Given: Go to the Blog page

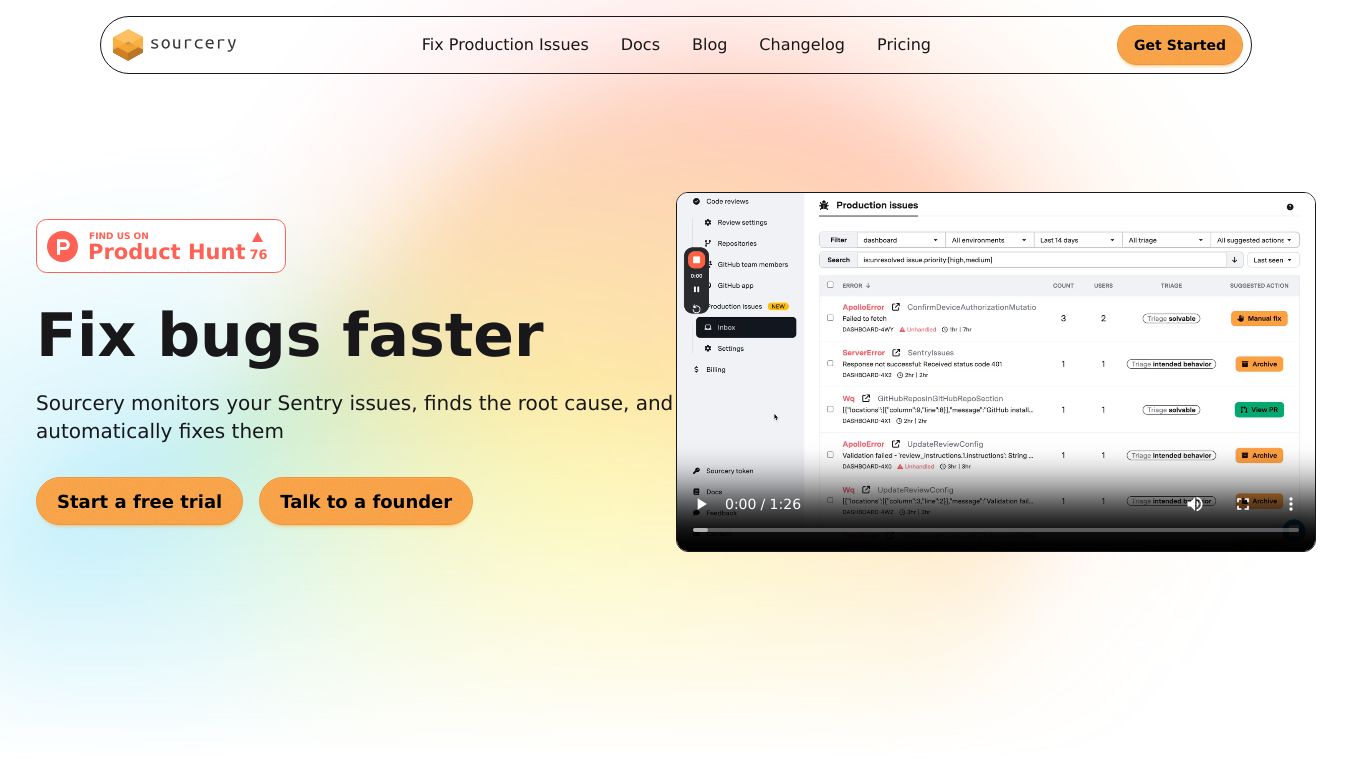Looking at the screenshot, I should (x=709, y=45).
